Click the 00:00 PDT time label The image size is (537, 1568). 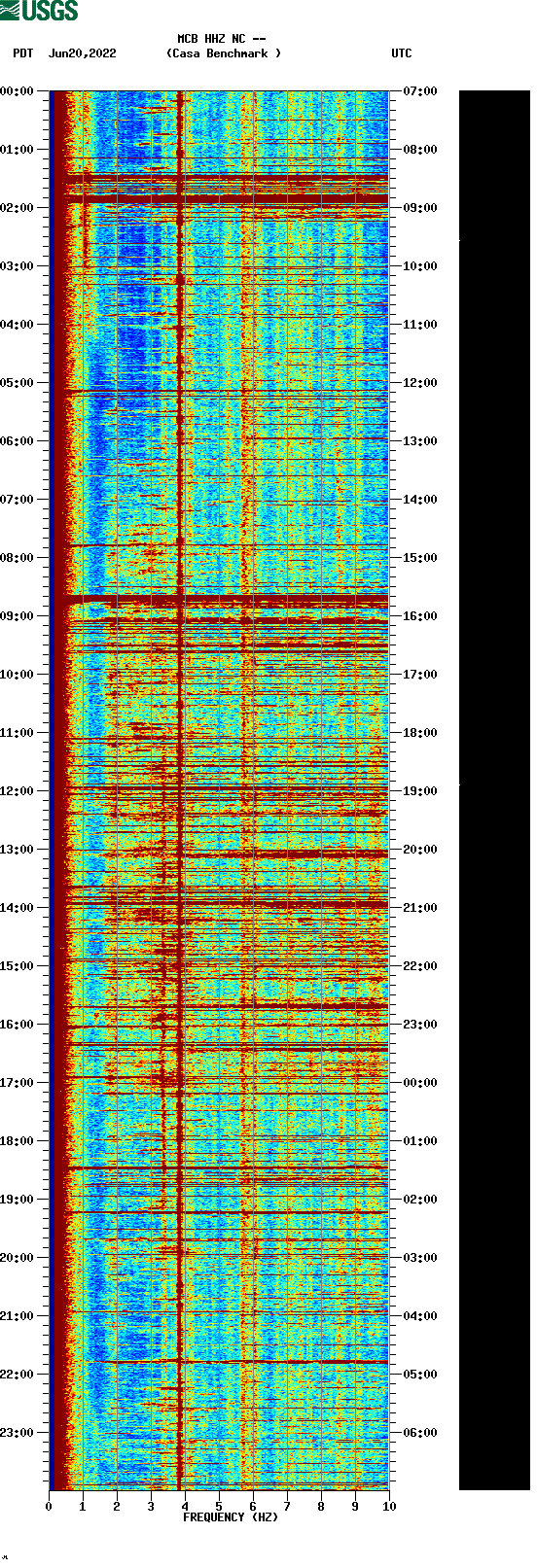coord(17,91)
